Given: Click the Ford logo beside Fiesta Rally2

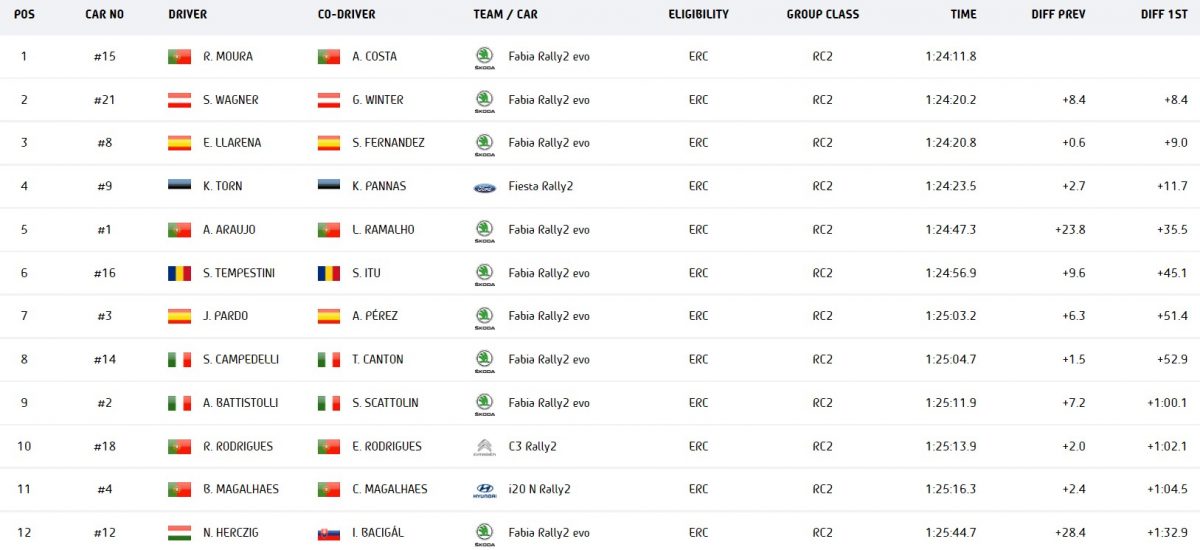Looking at the screenshot, I should click(484, 187).
